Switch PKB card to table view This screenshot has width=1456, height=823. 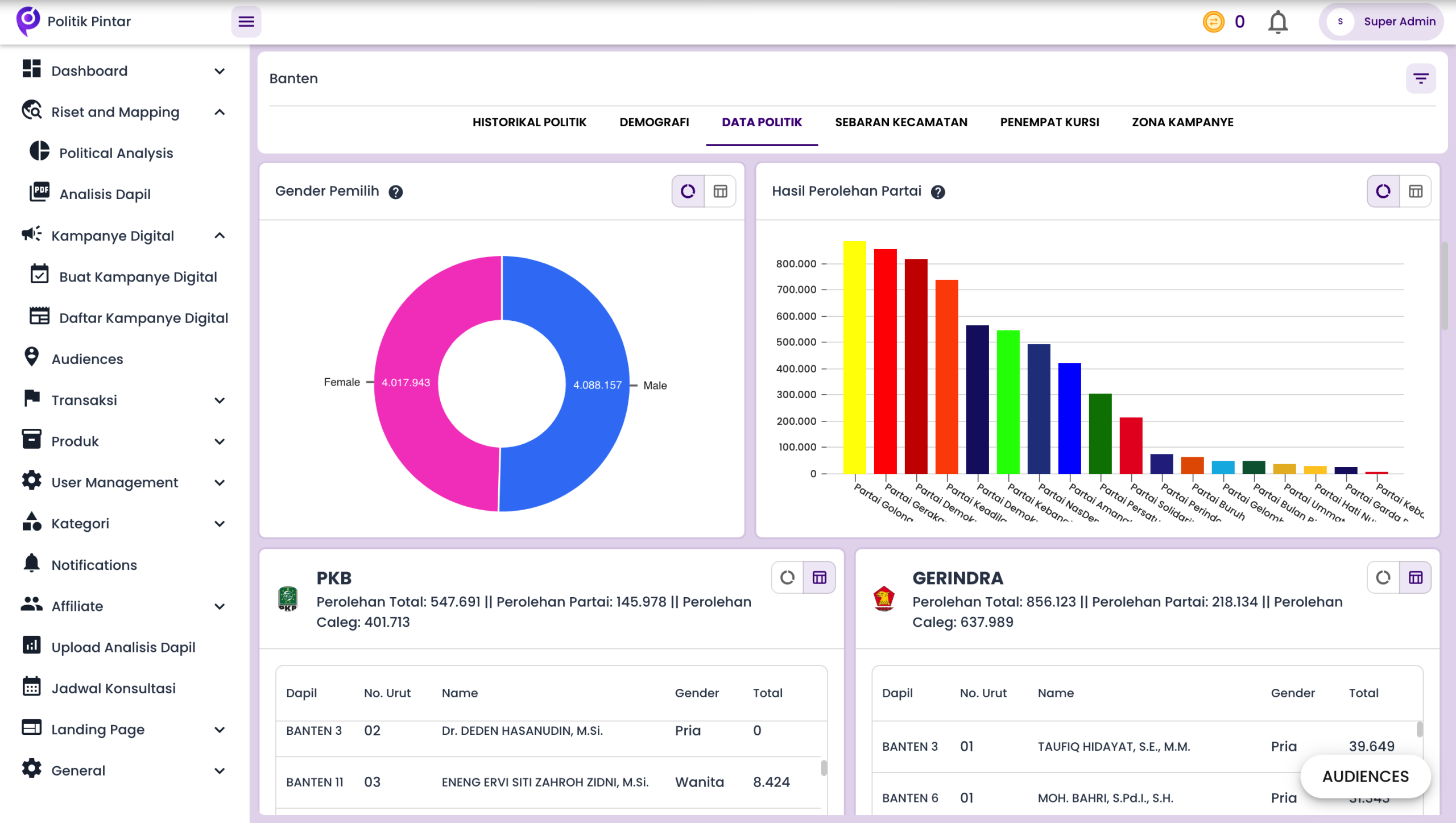[x=819, y=578]
